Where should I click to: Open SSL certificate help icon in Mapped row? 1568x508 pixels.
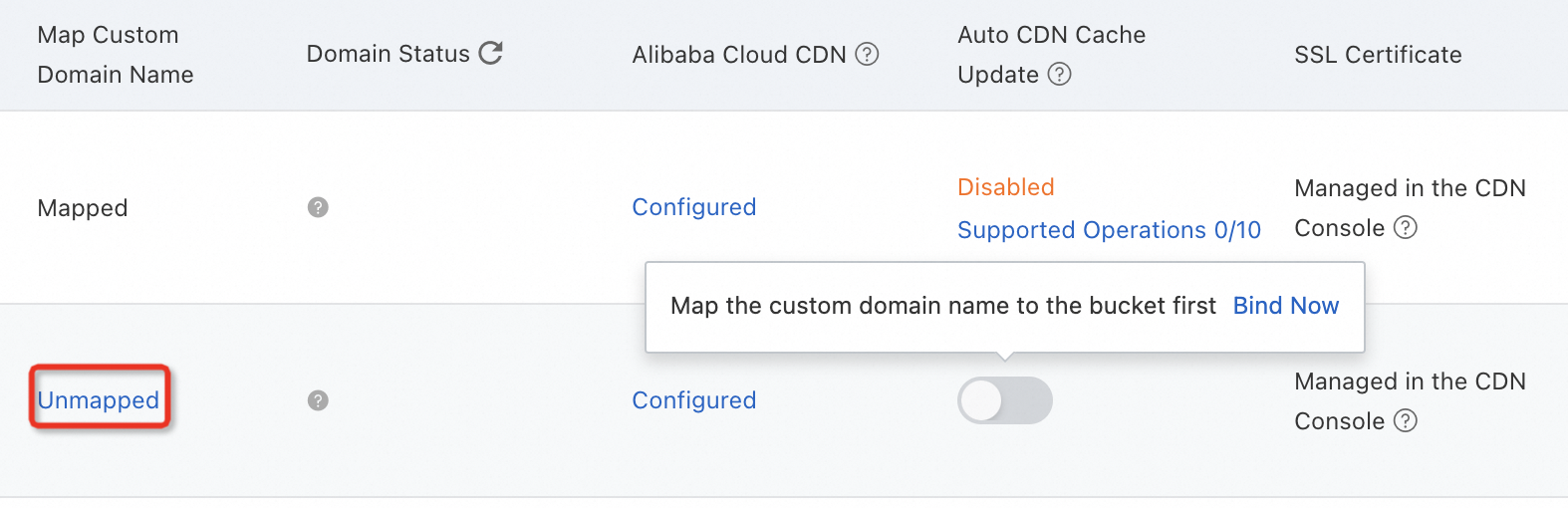pos(1406,228)
